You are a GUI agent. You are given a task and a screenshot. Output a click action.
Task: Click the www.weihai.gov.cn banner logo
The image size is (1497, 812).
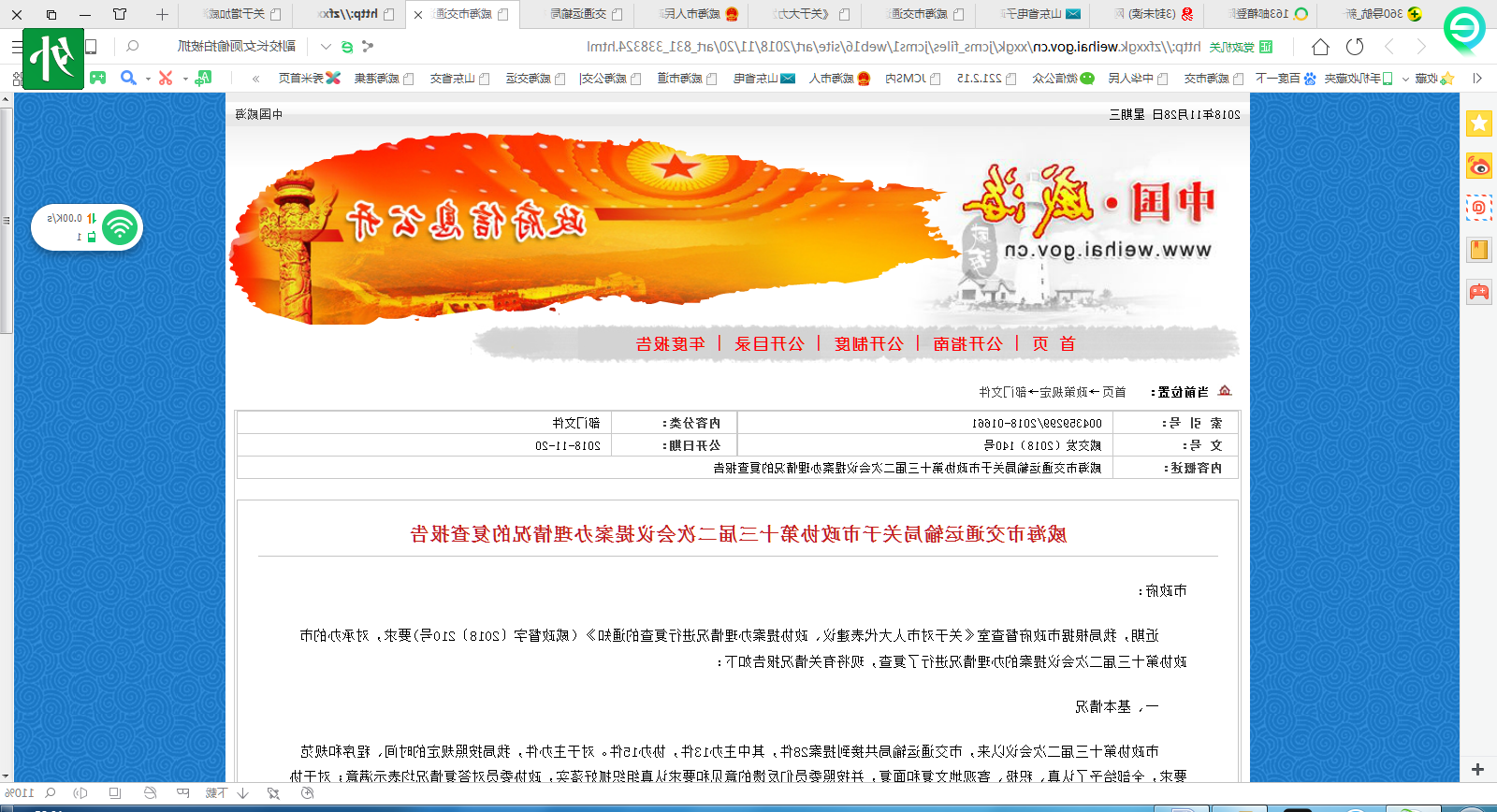coord(1108,250)
